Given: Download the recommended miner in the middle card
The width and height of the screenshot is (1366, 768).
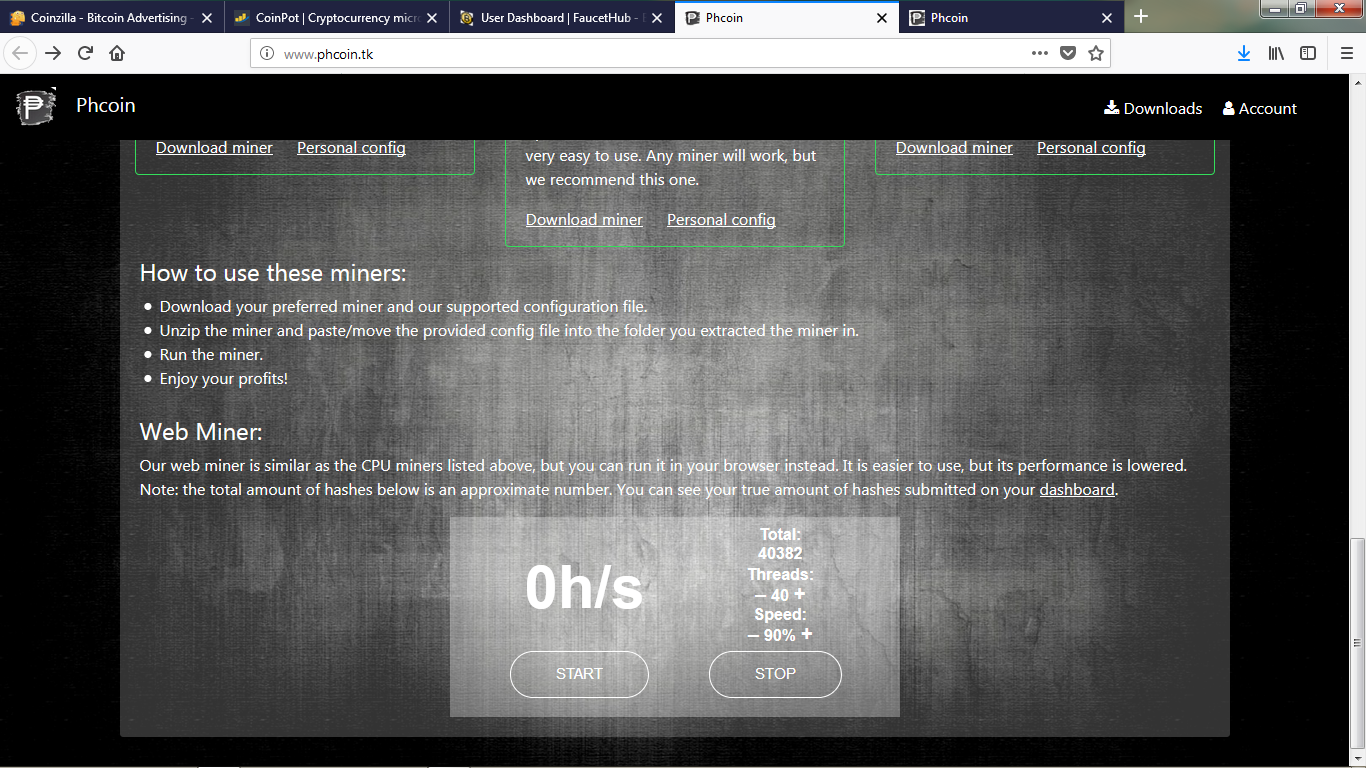Looking at the screenshot, I should (584, 220).
